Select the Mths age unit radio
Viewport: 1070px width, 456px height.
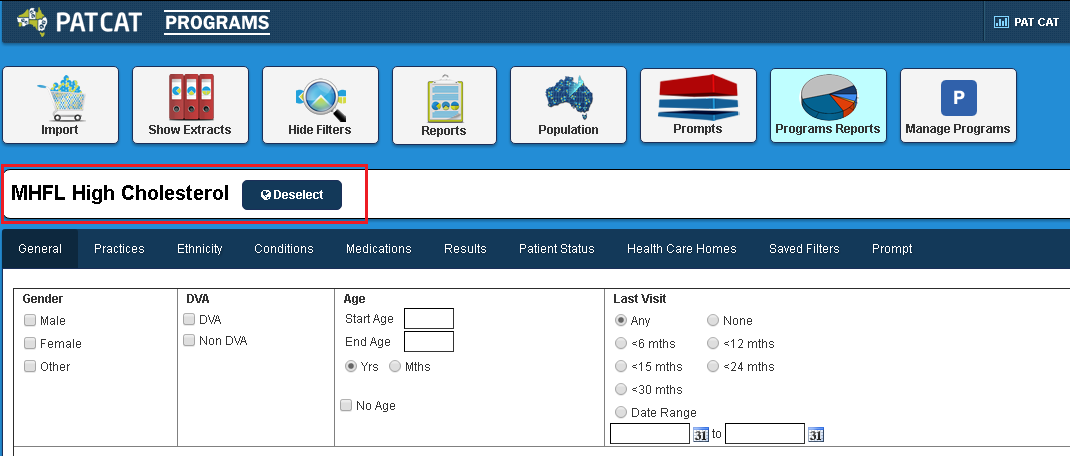tap(395, 366)
